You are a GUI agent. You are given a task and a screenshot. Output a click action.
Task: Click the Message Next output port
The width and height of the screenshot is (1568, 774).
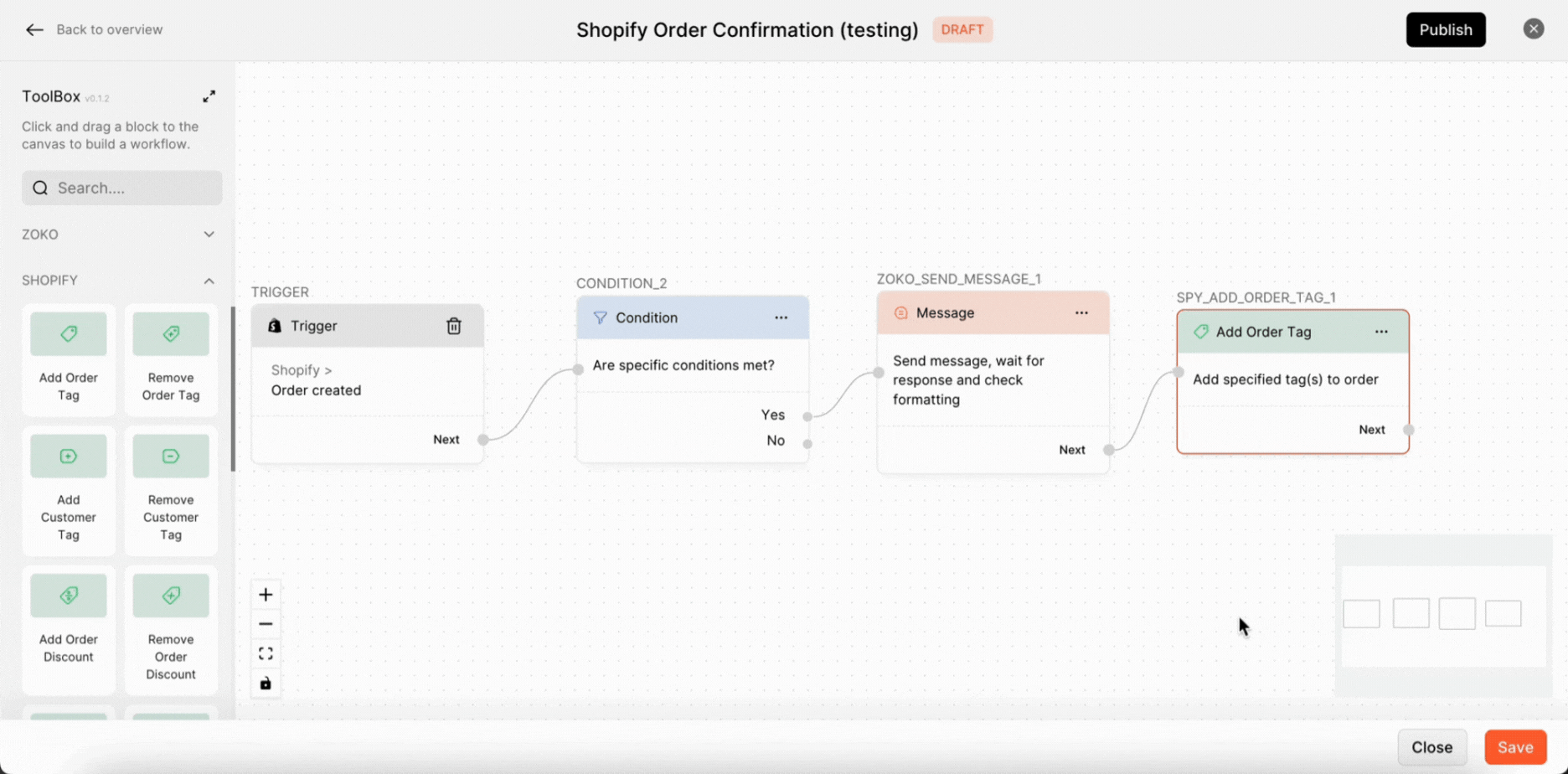[x=1109, y=450]
